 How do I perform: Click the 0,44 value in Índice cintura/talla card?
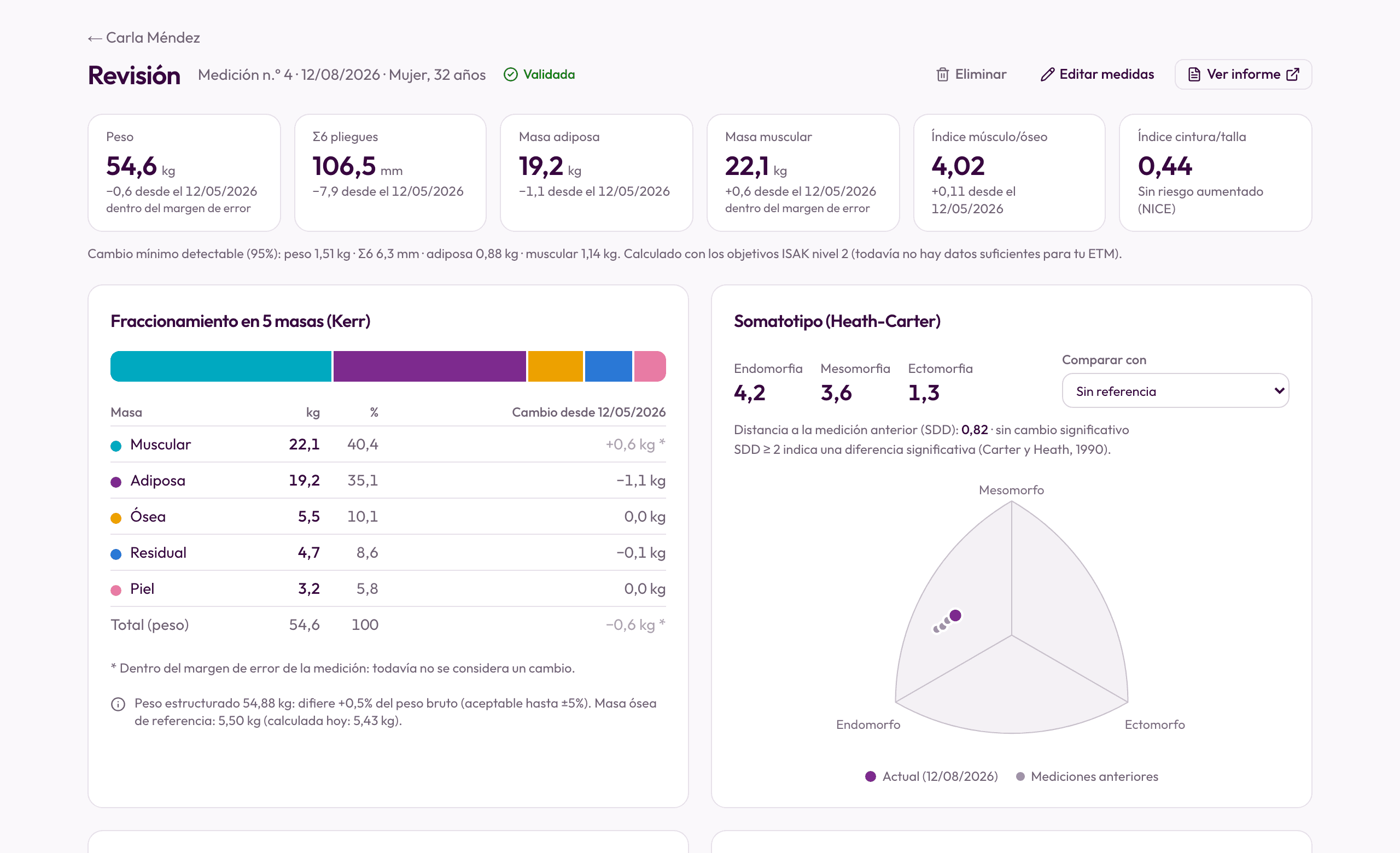(x=1165, y=166)
